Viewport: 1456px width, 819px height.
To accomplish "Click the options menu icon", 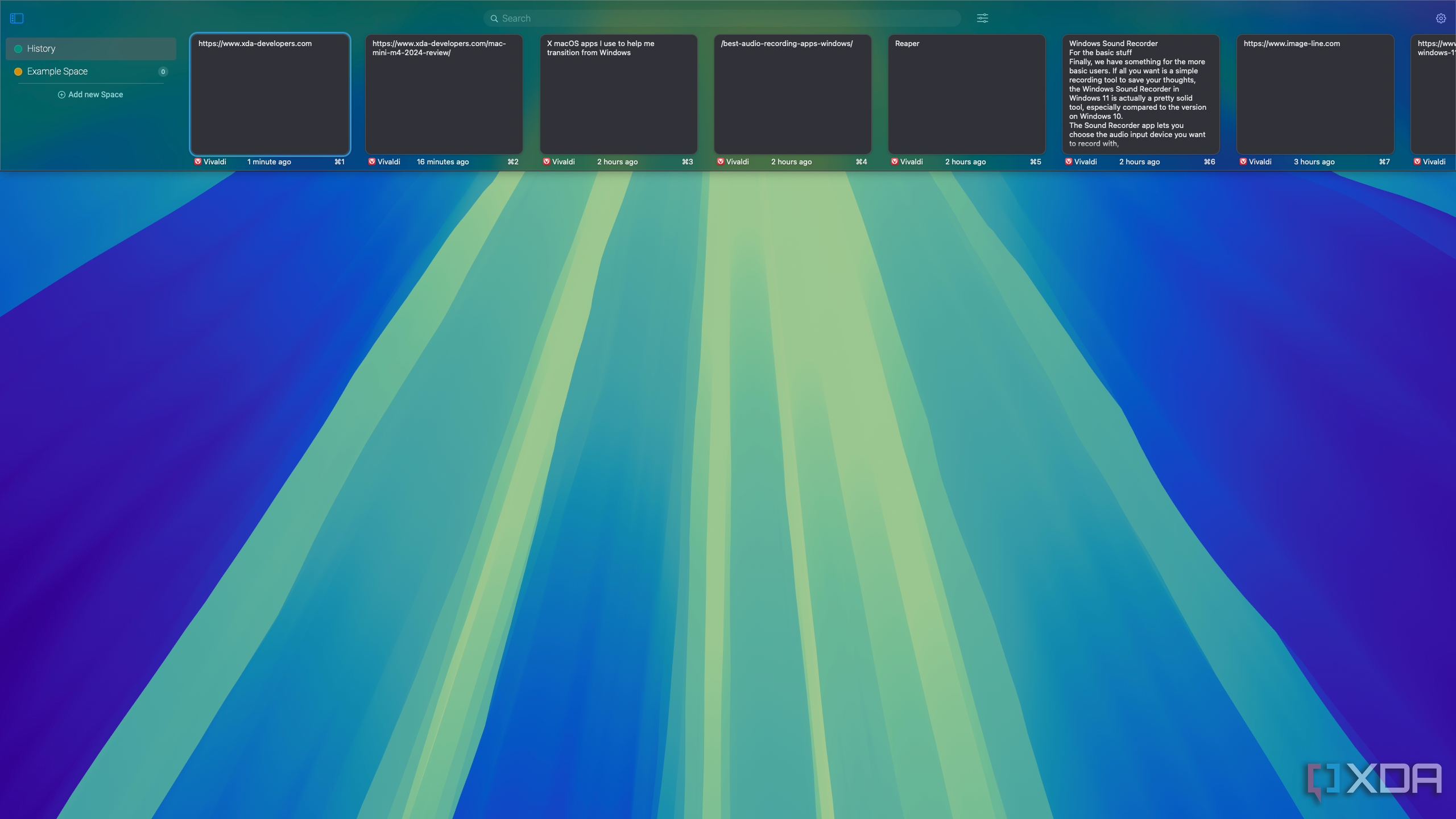I will pyautogui.click(x=982, y=18).
